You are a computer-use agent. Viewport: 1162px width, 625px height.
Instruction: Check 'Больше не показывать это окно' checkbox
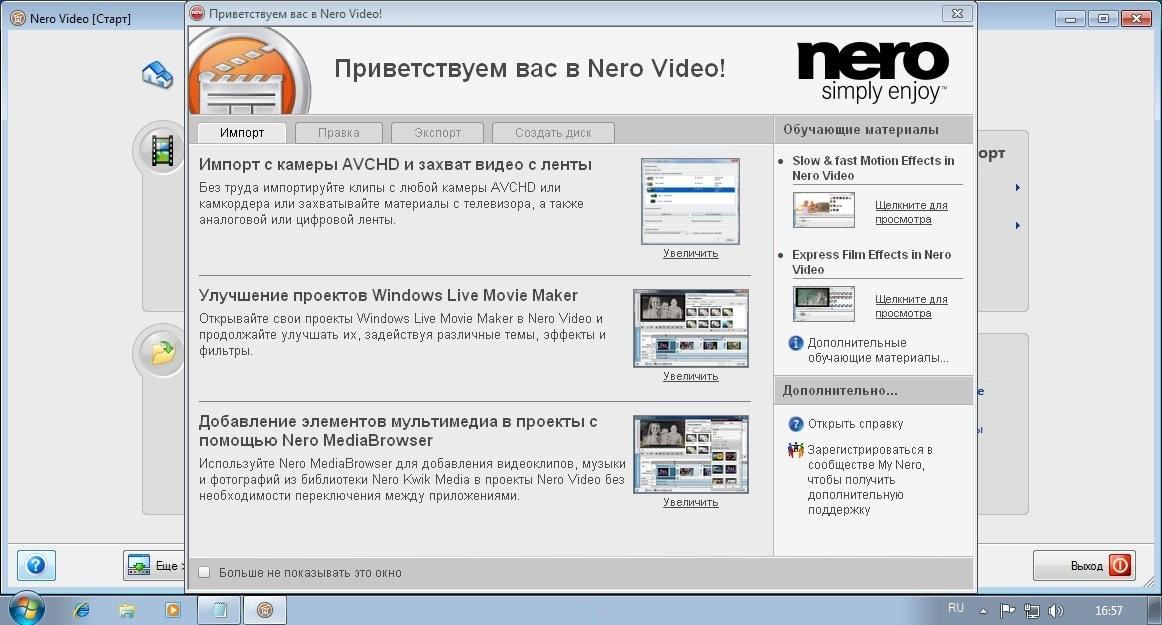[x=204, y=573]
